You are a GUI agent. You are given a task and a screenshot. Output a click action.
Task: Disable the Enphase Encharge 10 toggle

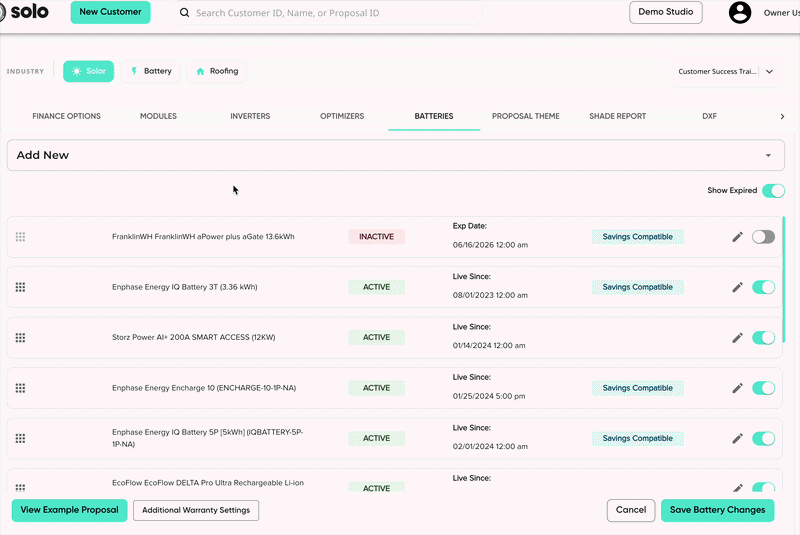point(763,388)
